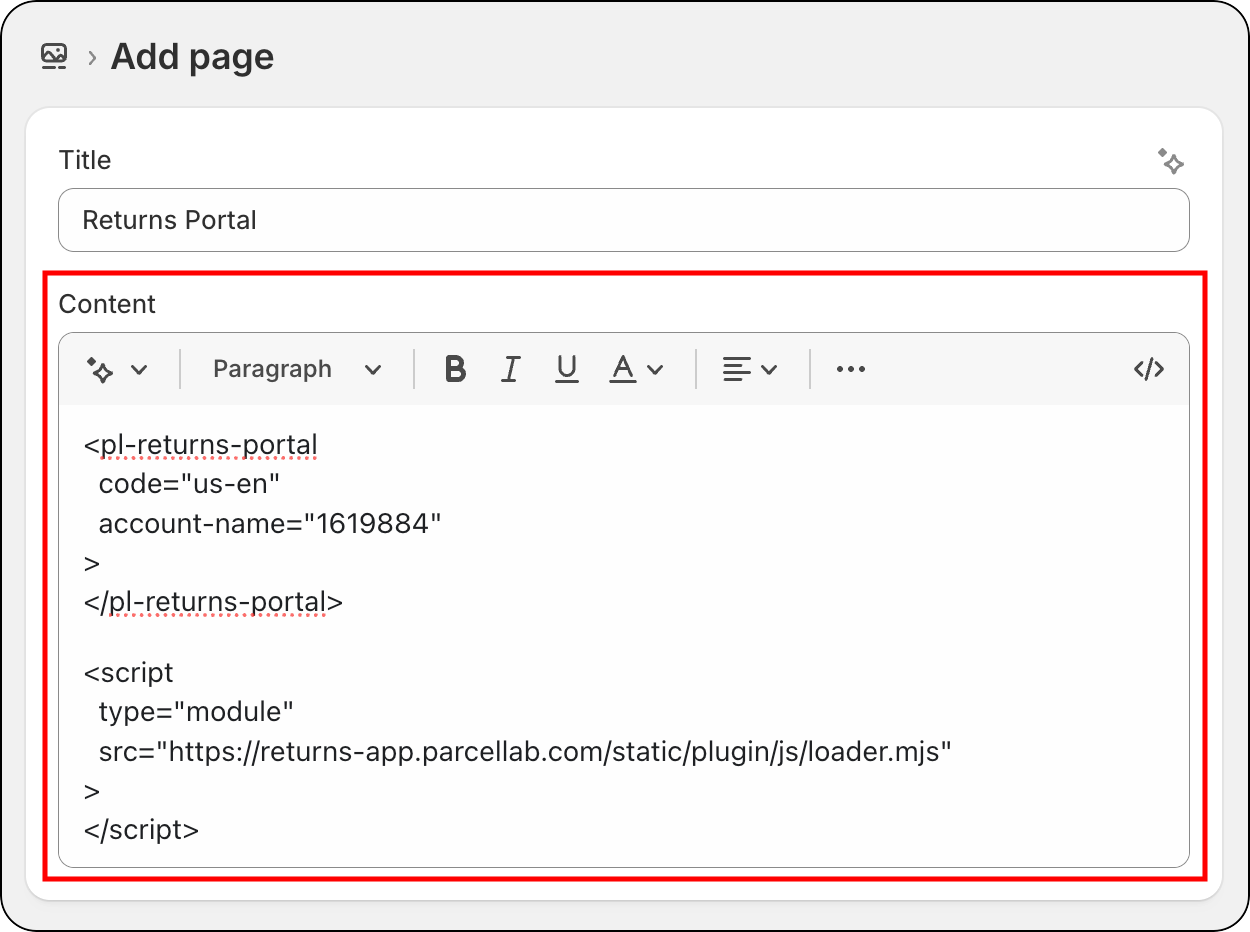Click the text color A icon

(622, 367)
